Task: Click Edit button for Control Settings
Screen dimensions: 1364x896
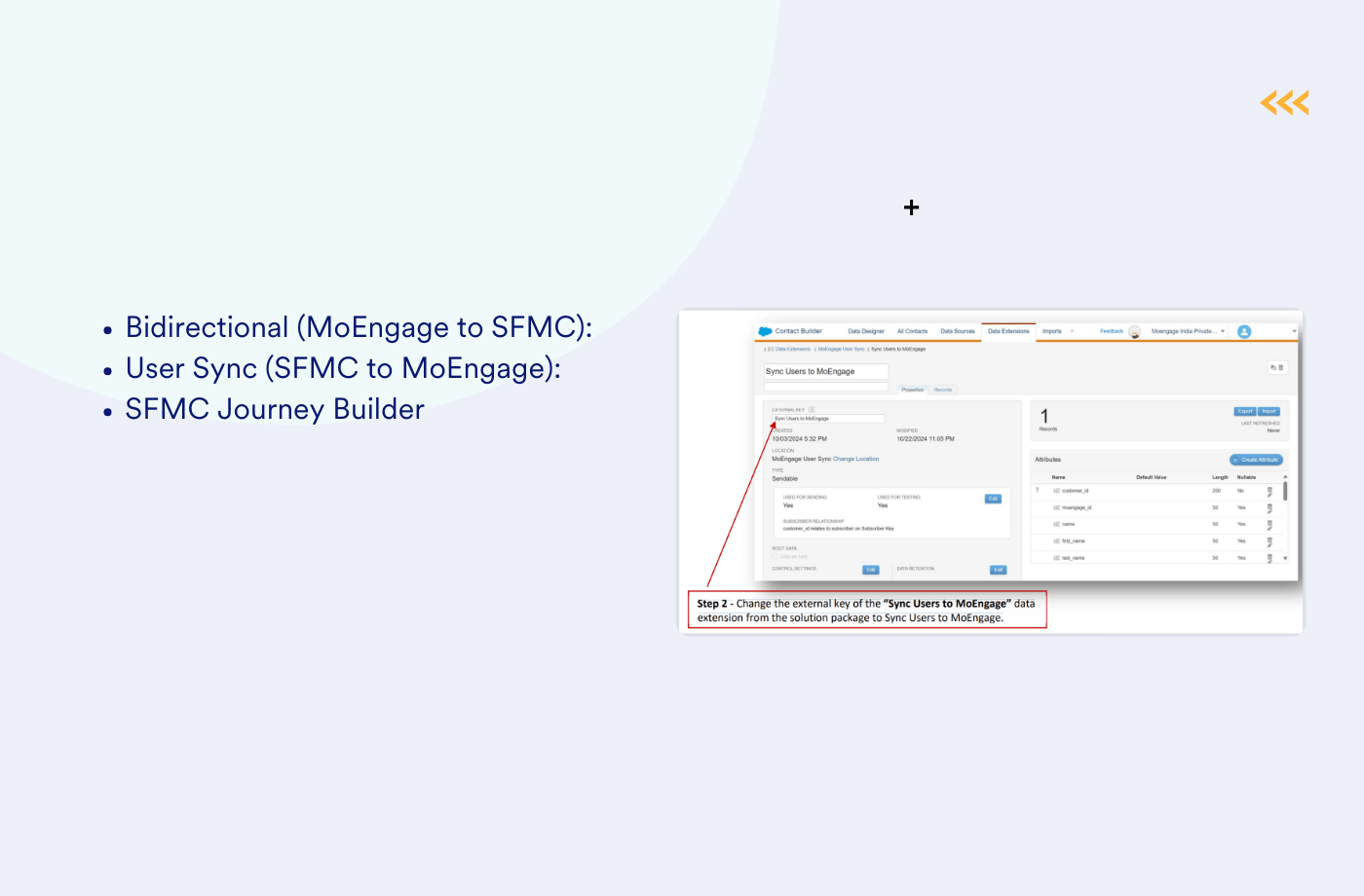Action: point(871,570)
